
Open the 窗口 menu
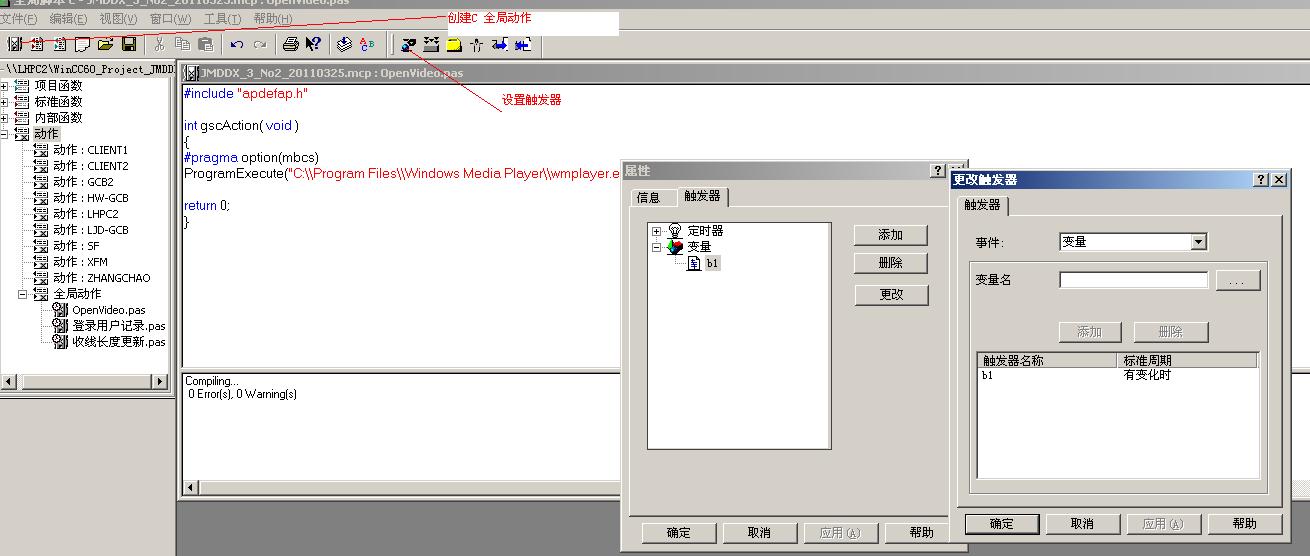coord(170,19)
